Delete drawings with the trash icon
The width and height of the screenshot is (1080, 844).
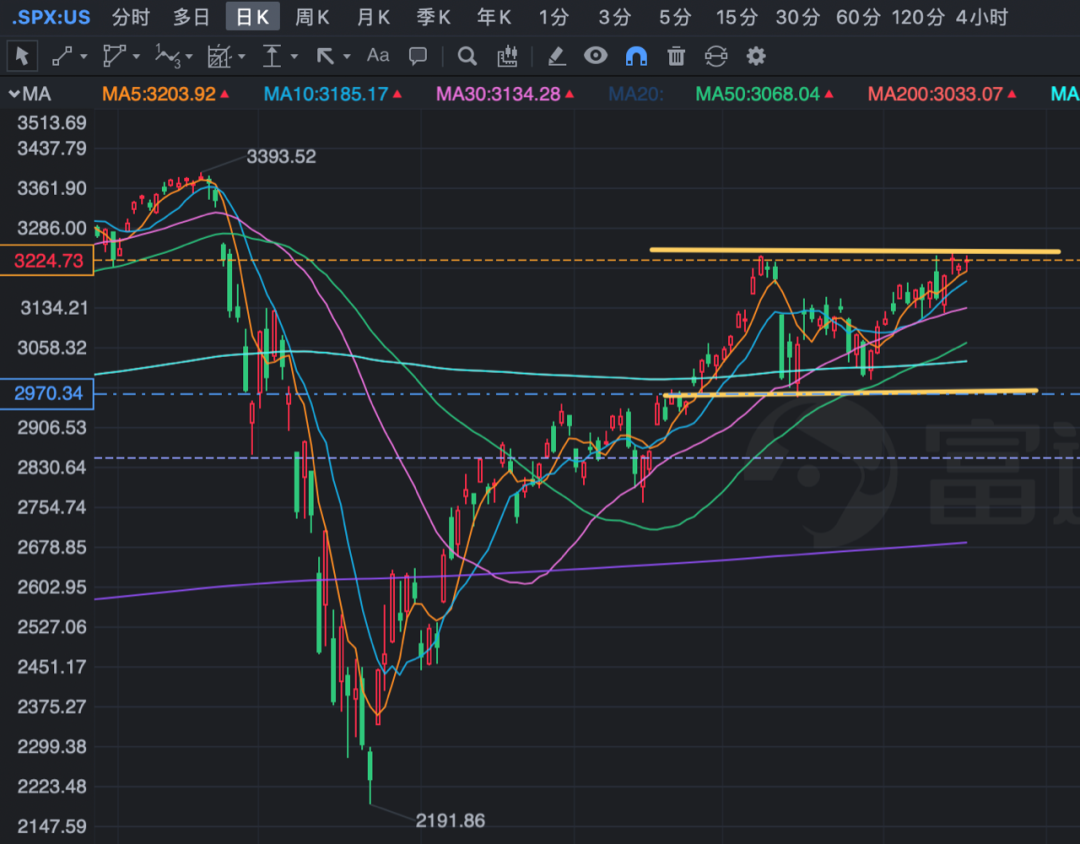[x=676, y=56]
